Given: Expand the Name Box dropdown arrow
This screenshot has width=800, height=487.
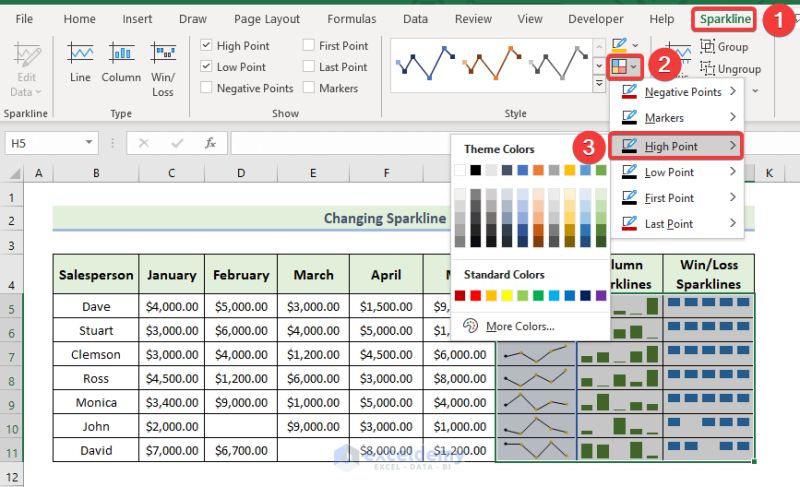Looking at the screenshot, I should coord(89,143).
